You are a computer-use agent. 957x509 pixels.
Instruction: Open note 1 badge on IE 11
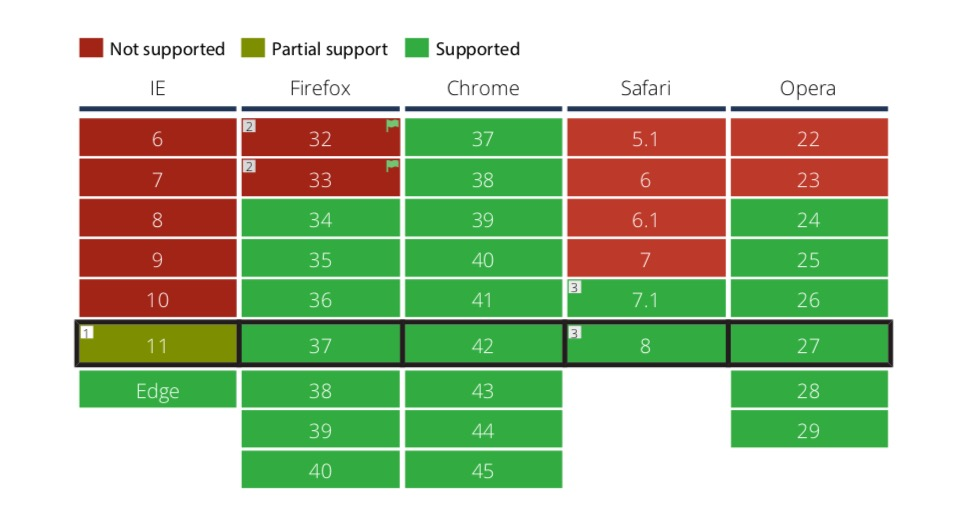[x=87, y=333]
